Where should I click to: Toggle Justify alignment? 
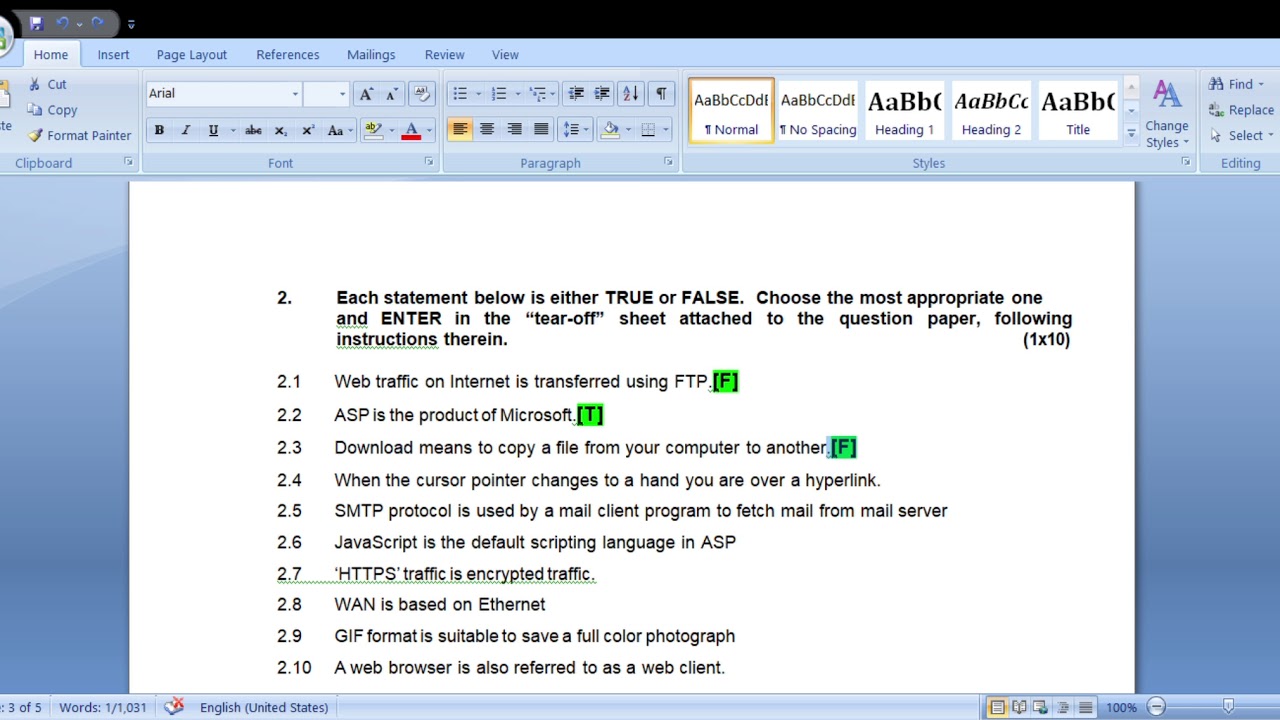click(541, 130)
